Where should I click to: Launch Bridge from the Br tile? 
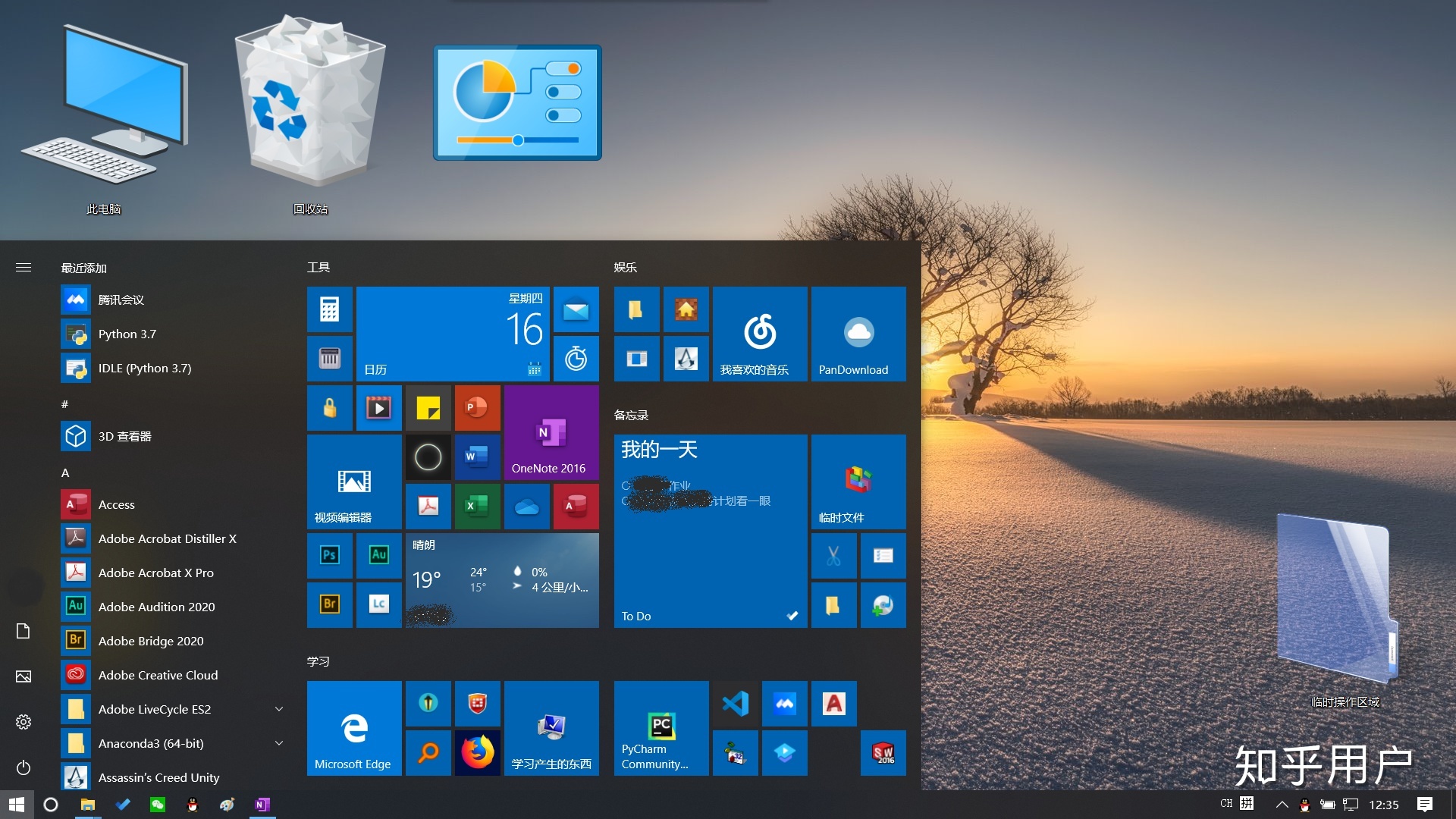tap(329, 605)
